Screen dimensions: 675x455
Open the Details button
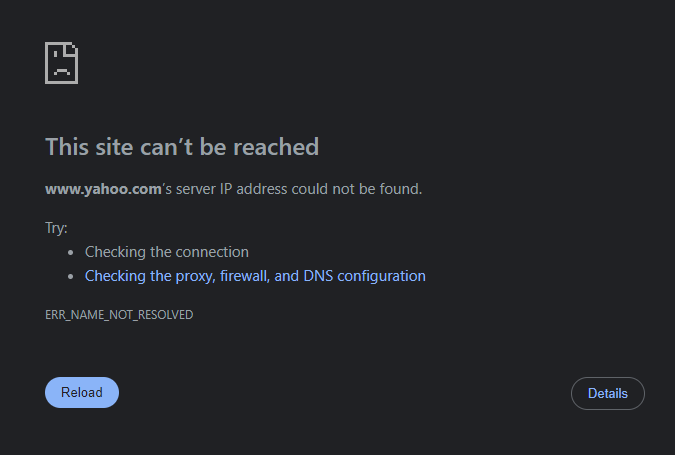608,393
